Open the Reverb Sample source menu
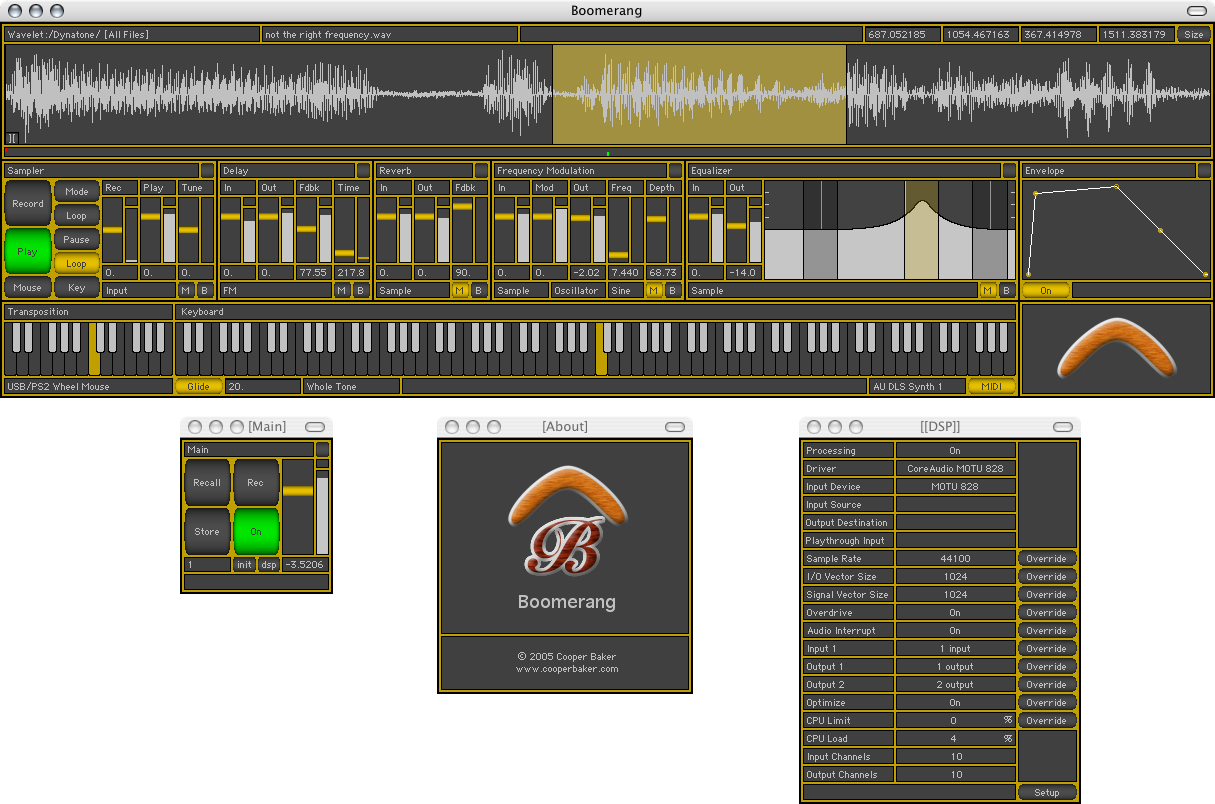Screen dimensions: 1215x804 pyautogui.click(x=412, y=291)
